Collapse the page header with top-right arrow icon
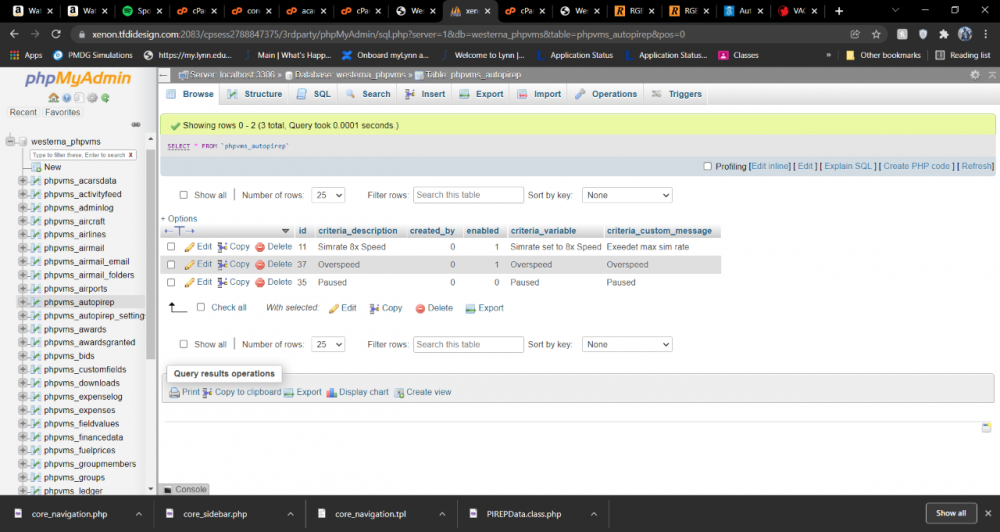The image size is (1000, 532). [x=992, y=75]
